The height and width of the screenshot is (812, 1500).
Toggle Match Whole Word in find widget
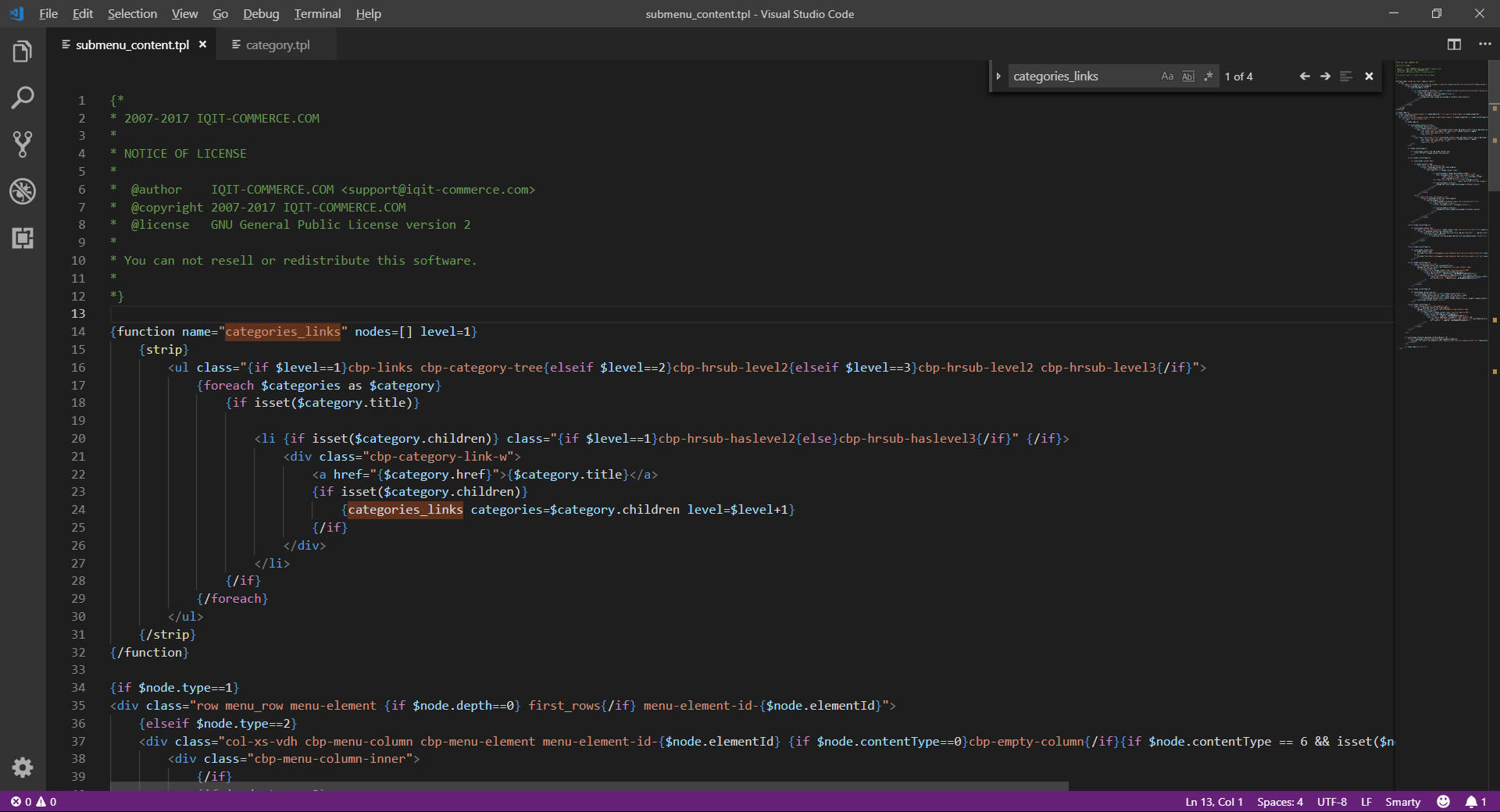click(x=1187, y=77)
